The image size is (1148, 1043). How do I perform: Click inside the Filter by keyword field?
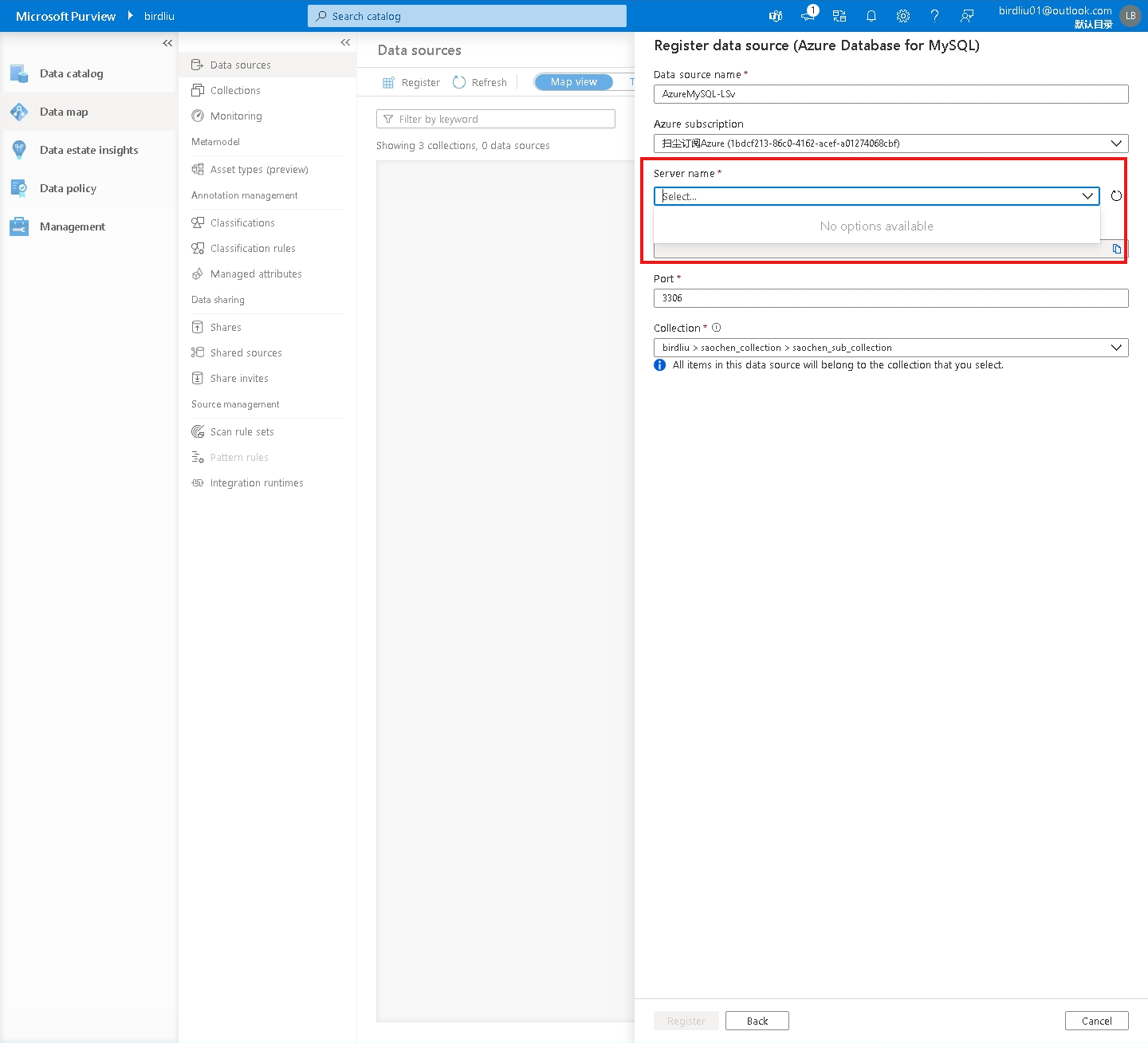pyautogui.click(x=495, y=118)
